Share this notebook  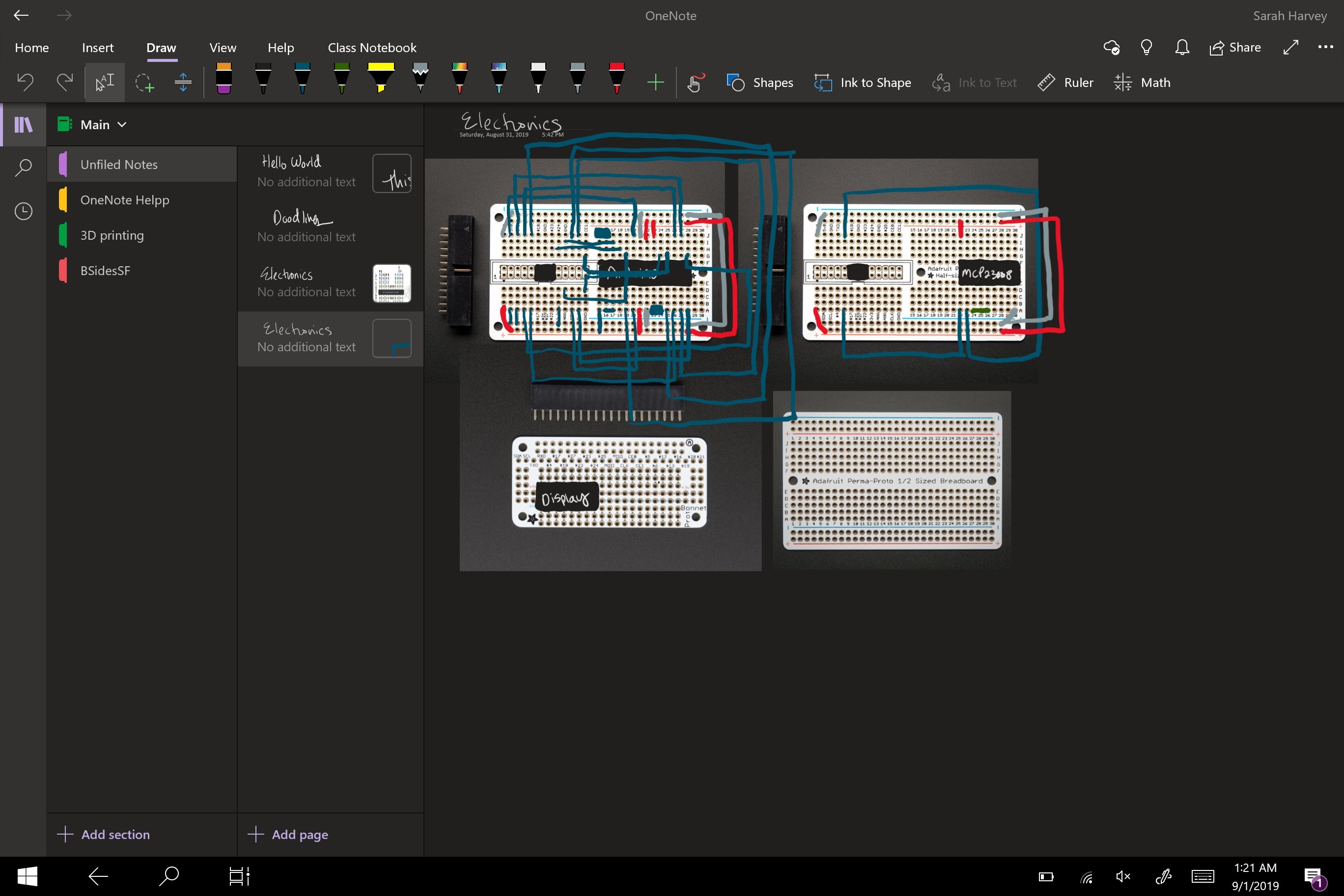point(1235,48)
